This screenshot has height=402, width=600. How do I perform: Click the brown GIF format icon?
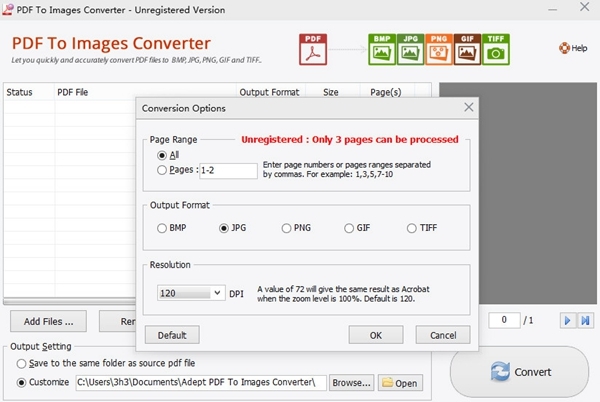(467, 50)
